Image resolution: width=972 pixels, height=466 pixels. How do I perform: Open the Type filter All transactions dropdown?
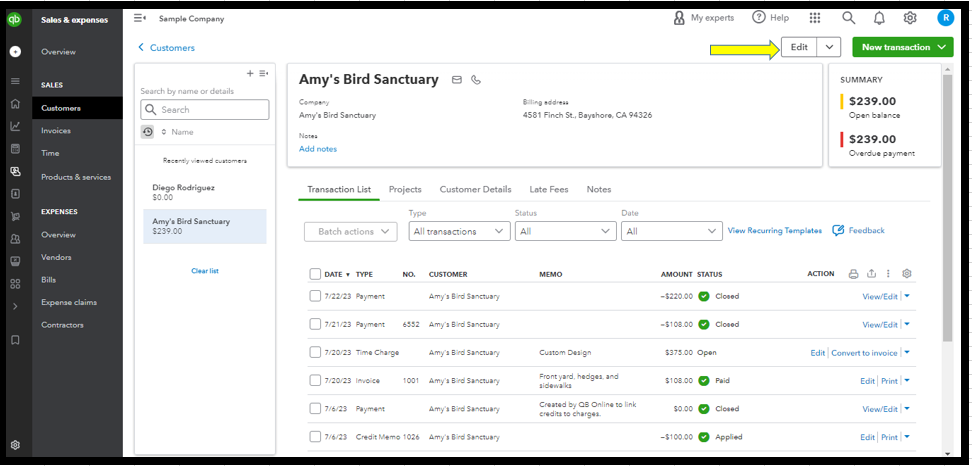pos(459,231)
